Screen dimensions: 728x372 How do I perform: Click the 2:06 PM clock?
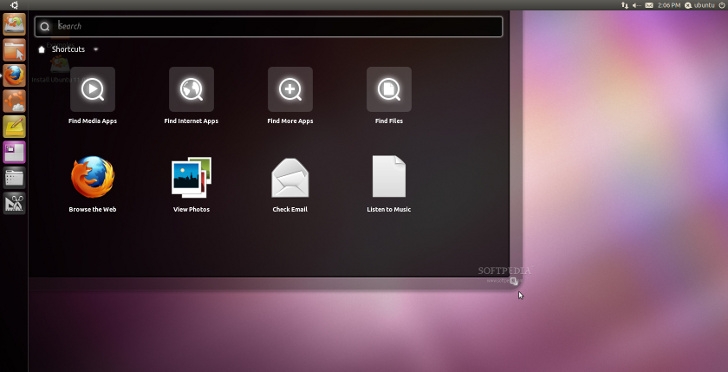pyautogui.click(x=669, y=5)
